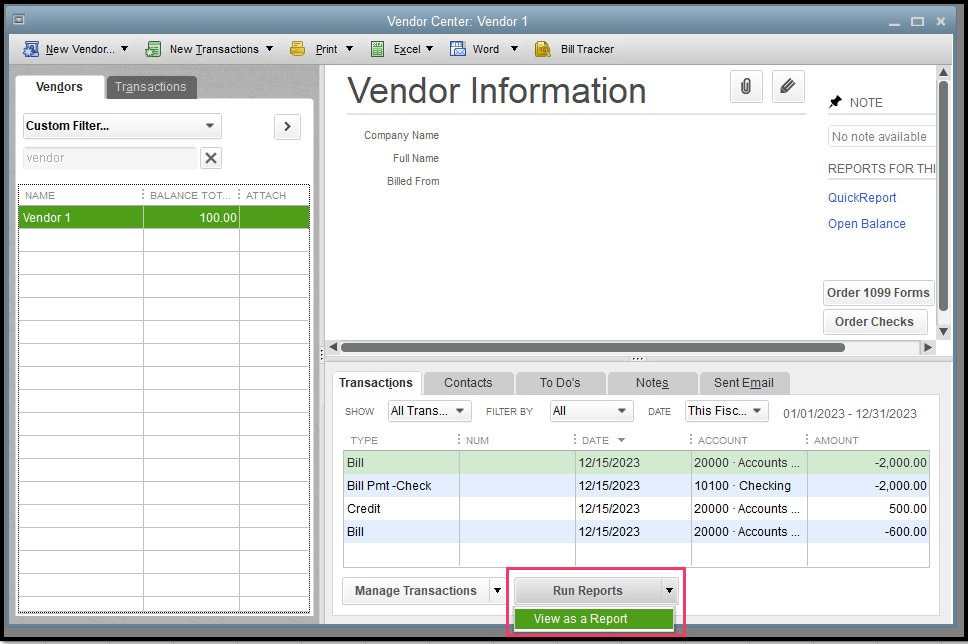The width and height of the screenshot is (968, 644).
Task: Switch to the Notes tab
Action: [652, 383]
